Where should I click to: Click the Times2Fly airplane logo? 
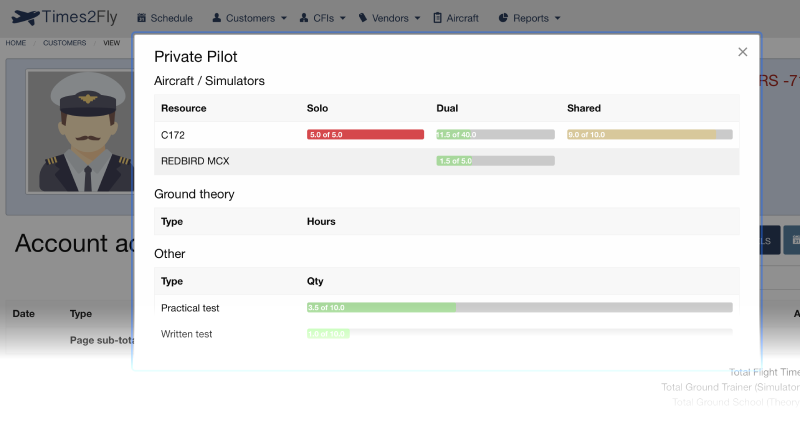click(x=25, y=17)
